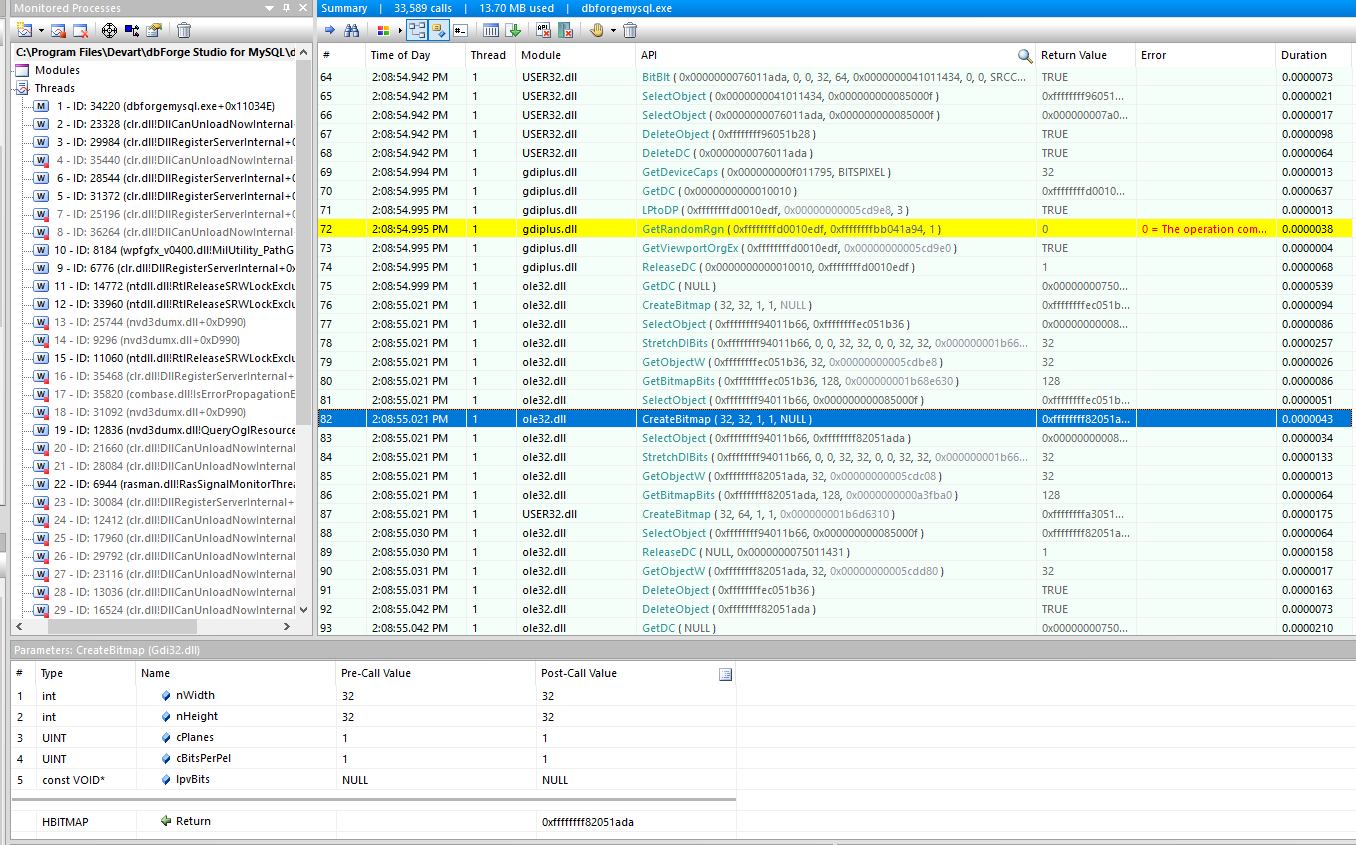1356x845 pixels.
Task: Select the dbForge Studio process path root
Action: (155, 52)
